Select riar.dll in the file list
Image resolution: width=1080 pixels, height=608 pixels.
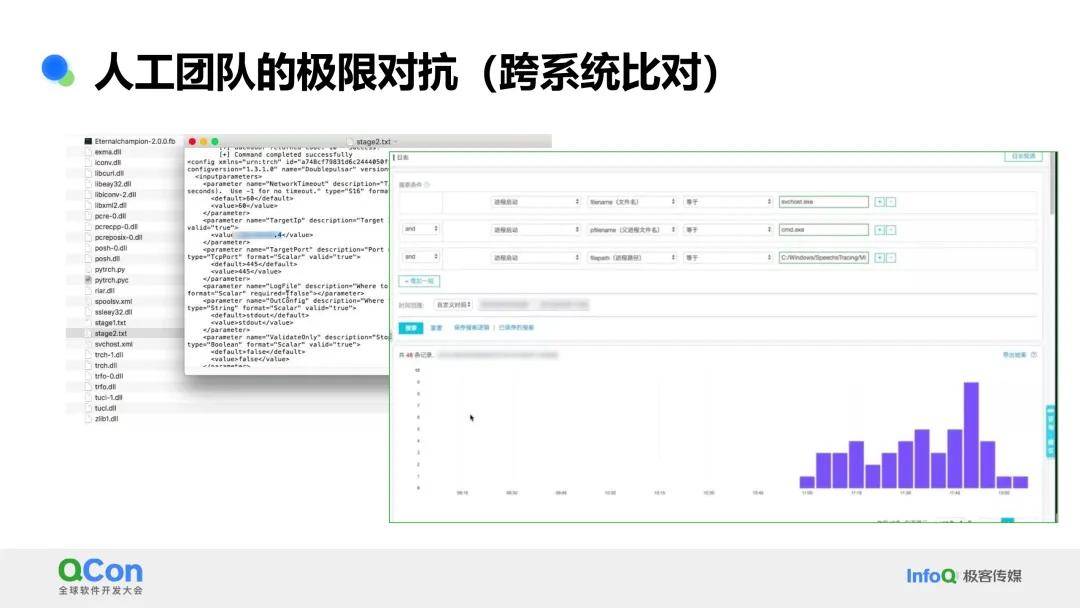click(105, 291)
